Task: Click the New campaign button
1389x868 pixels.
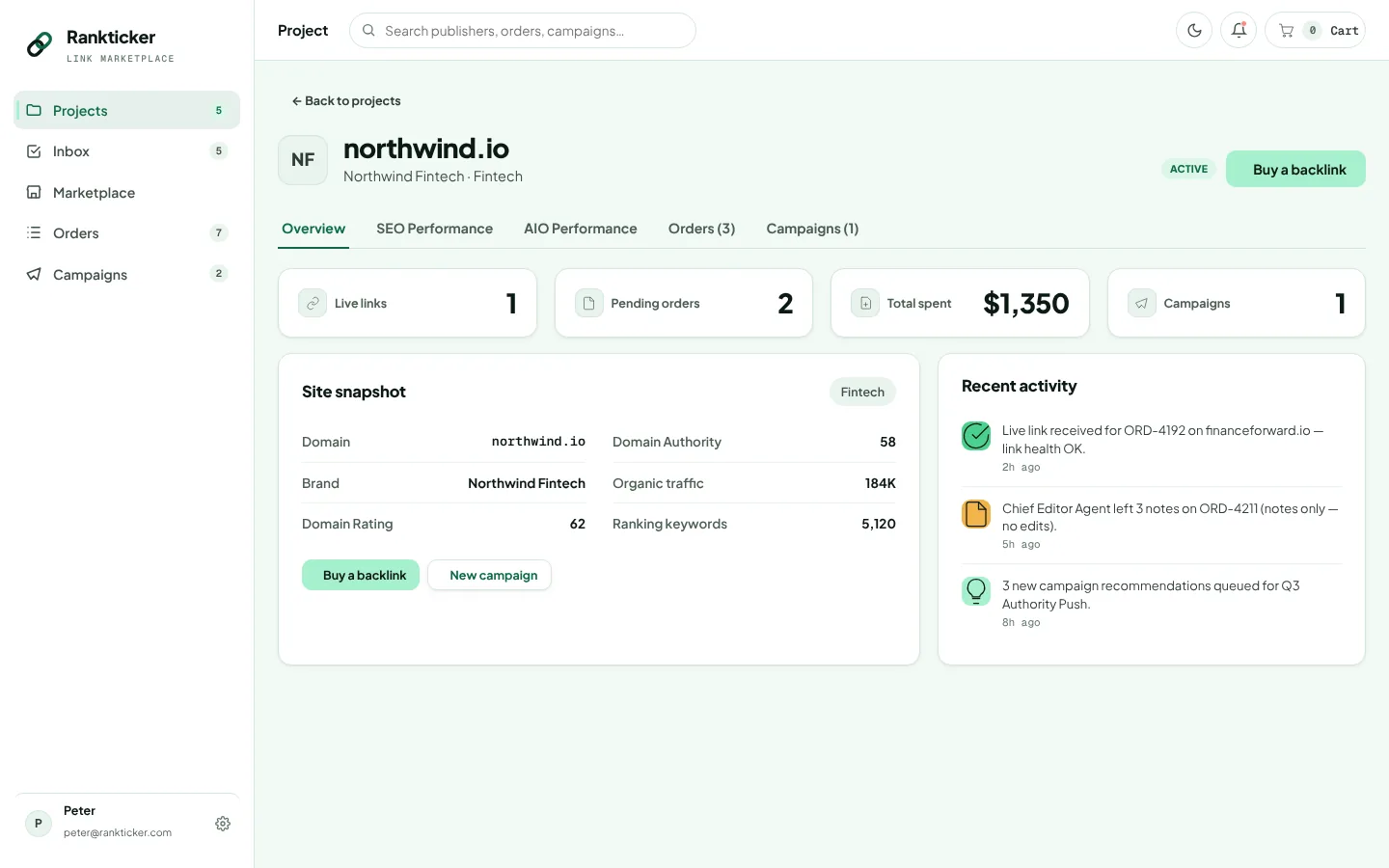Action: (x=490, y=575)
